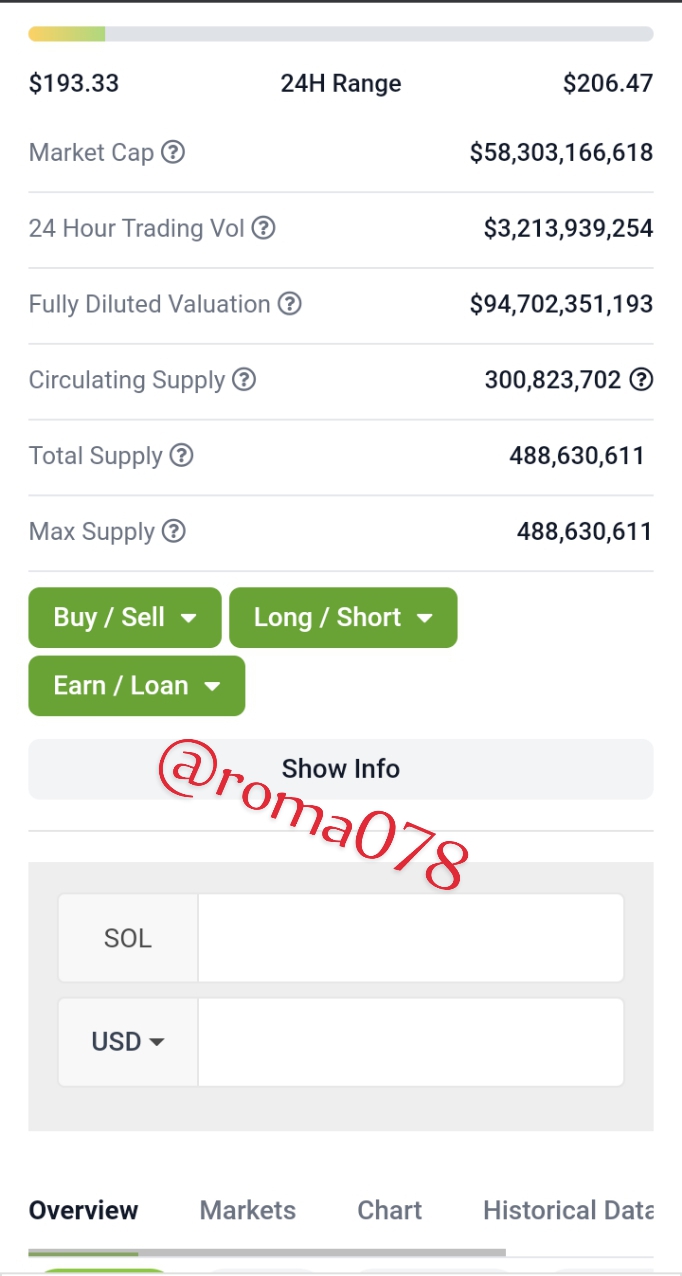682x1276 pixels.
Task: Go to the Historical Data tab
Action: [568, 1210]
